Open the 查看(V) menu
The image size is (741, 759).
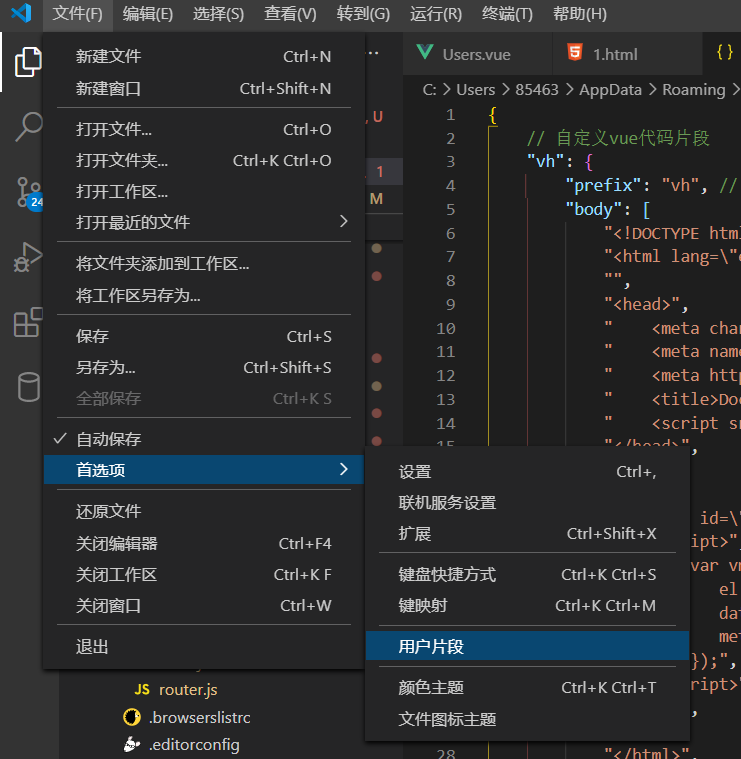[x=290, y=14]
